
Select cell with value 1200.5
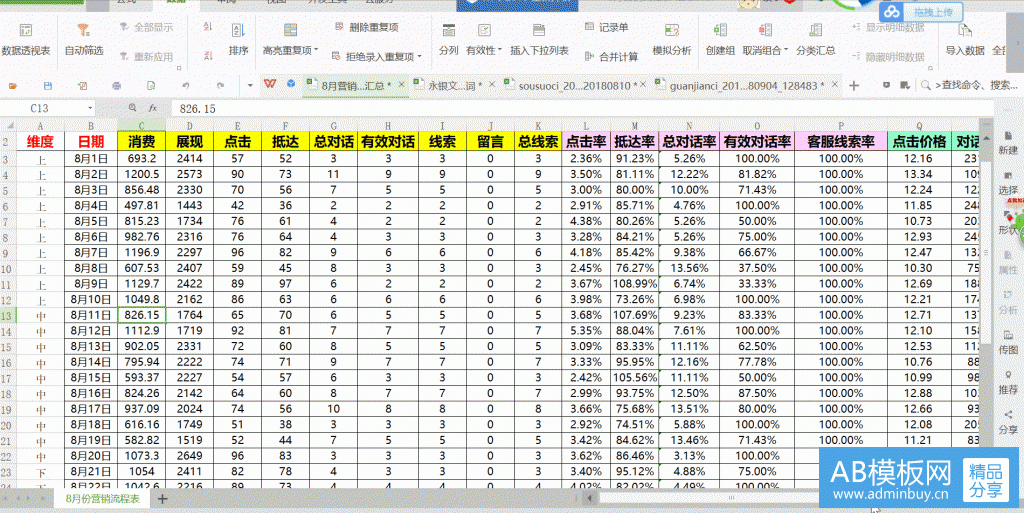pos(142,175)
